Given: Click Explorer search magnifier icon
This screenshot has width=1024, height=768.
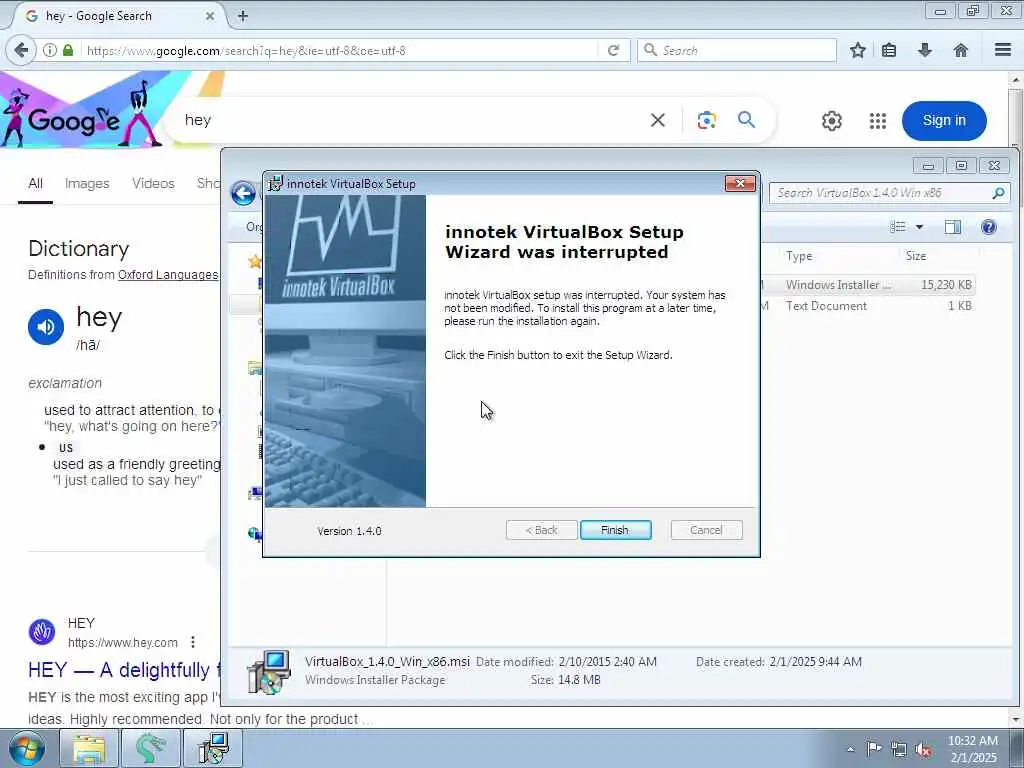Looking at the screenshot, I should (998, 193).
